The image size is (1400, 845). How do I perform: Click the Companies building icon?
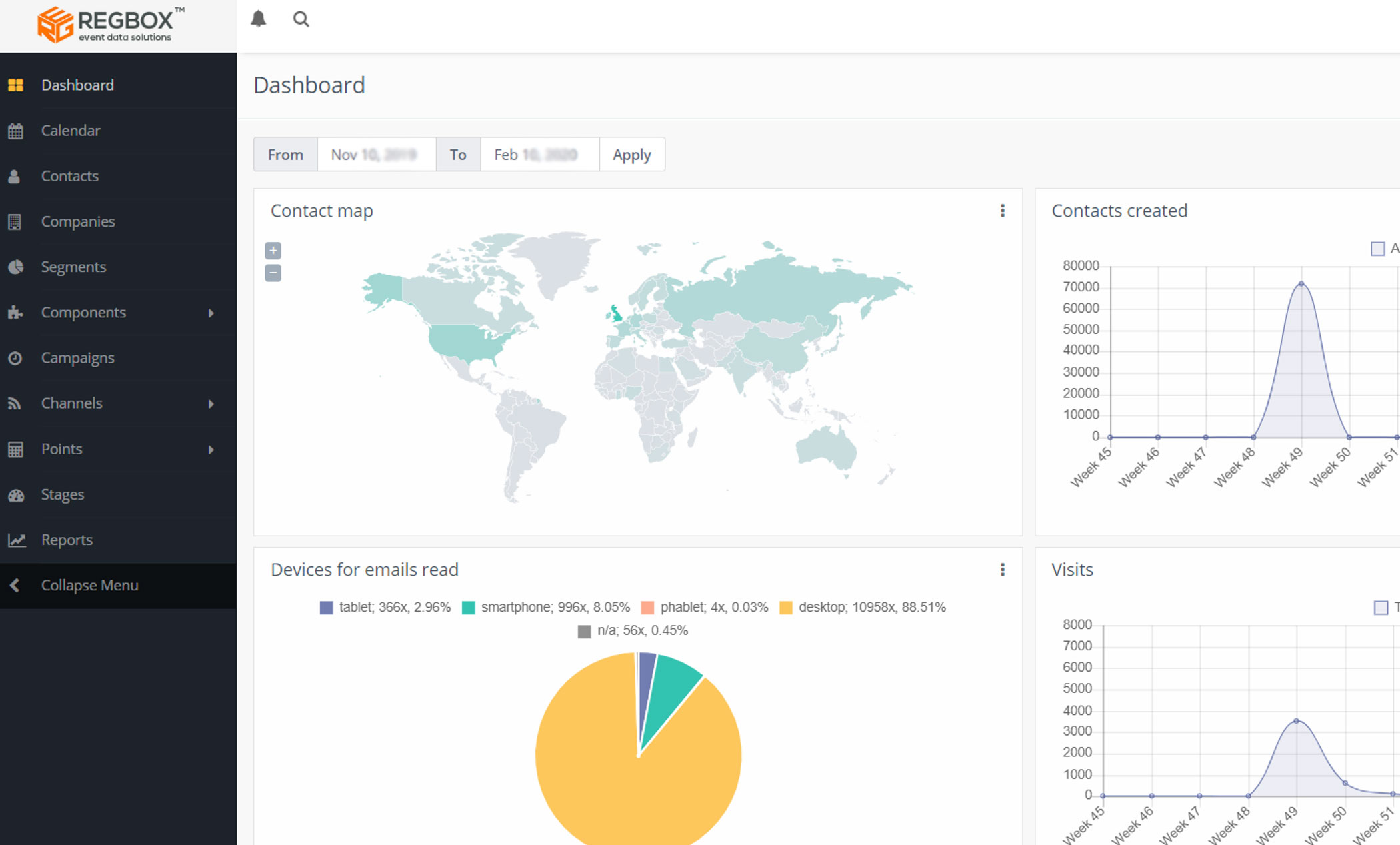point(15,221)
